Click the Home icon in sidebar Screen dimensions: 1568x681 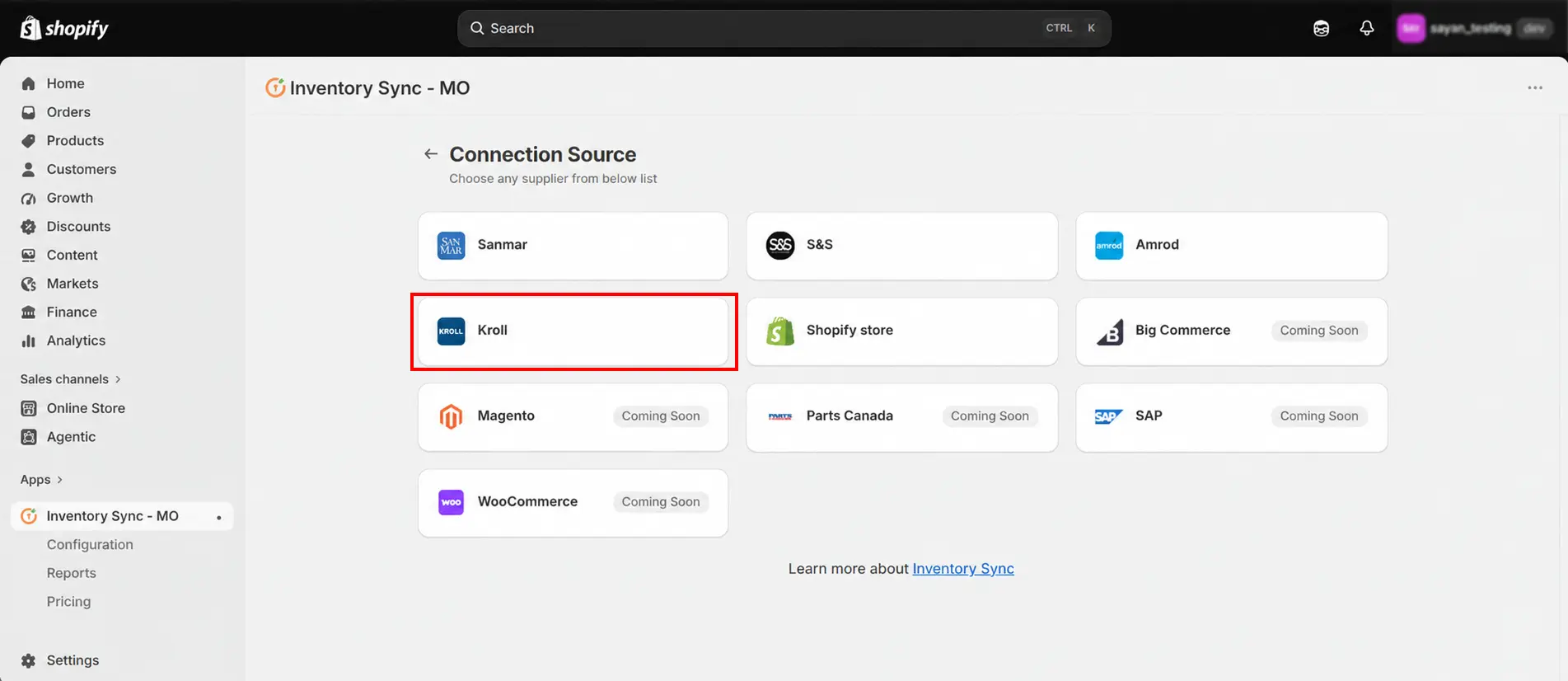coord(29,83)
